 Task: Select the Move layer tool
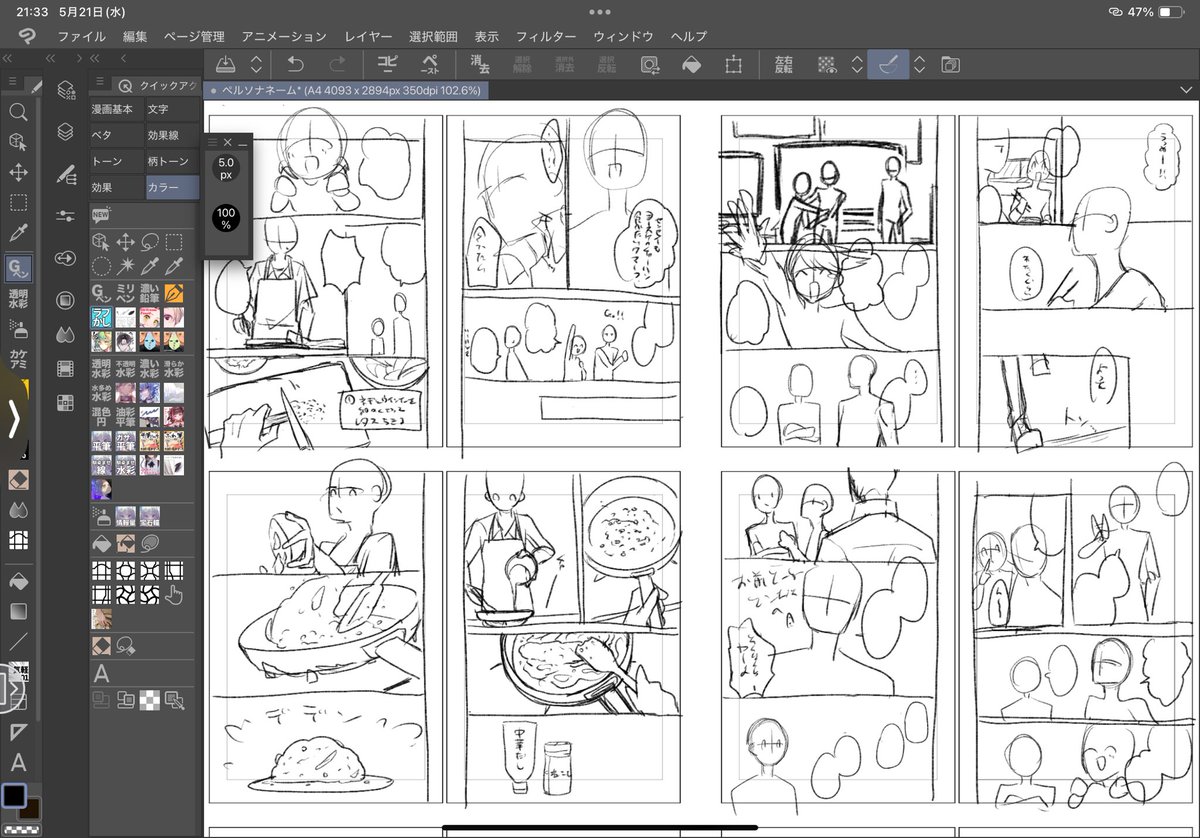pyautogui.click(x=18, y=172)
